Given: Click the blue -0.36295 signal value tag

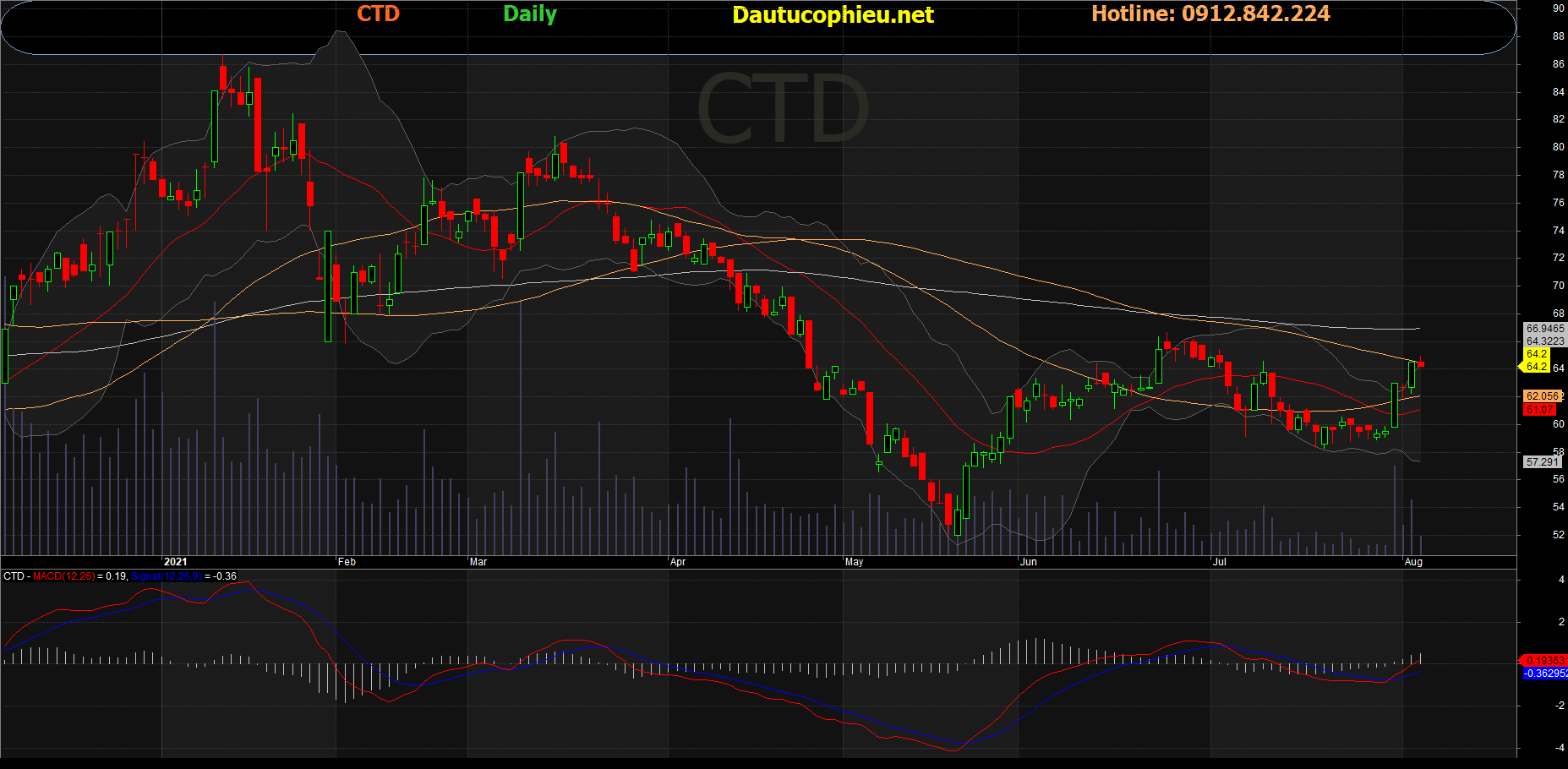Looking at the screenshot, I should pyautogui.click(x=1544, y=674).
